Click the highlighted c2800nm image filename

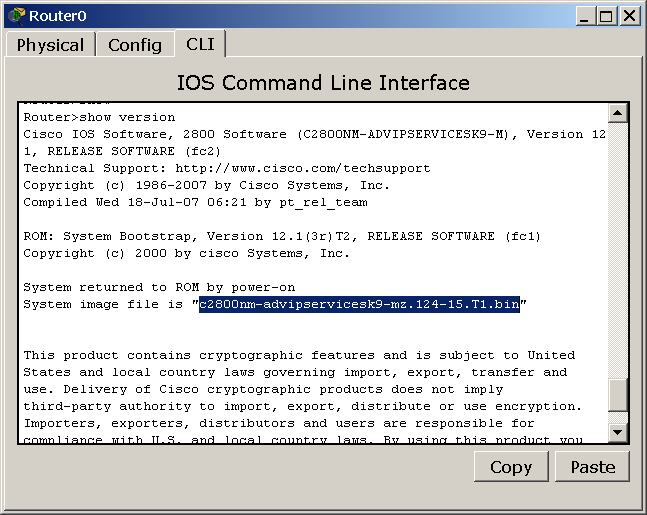tap(359, 304)
